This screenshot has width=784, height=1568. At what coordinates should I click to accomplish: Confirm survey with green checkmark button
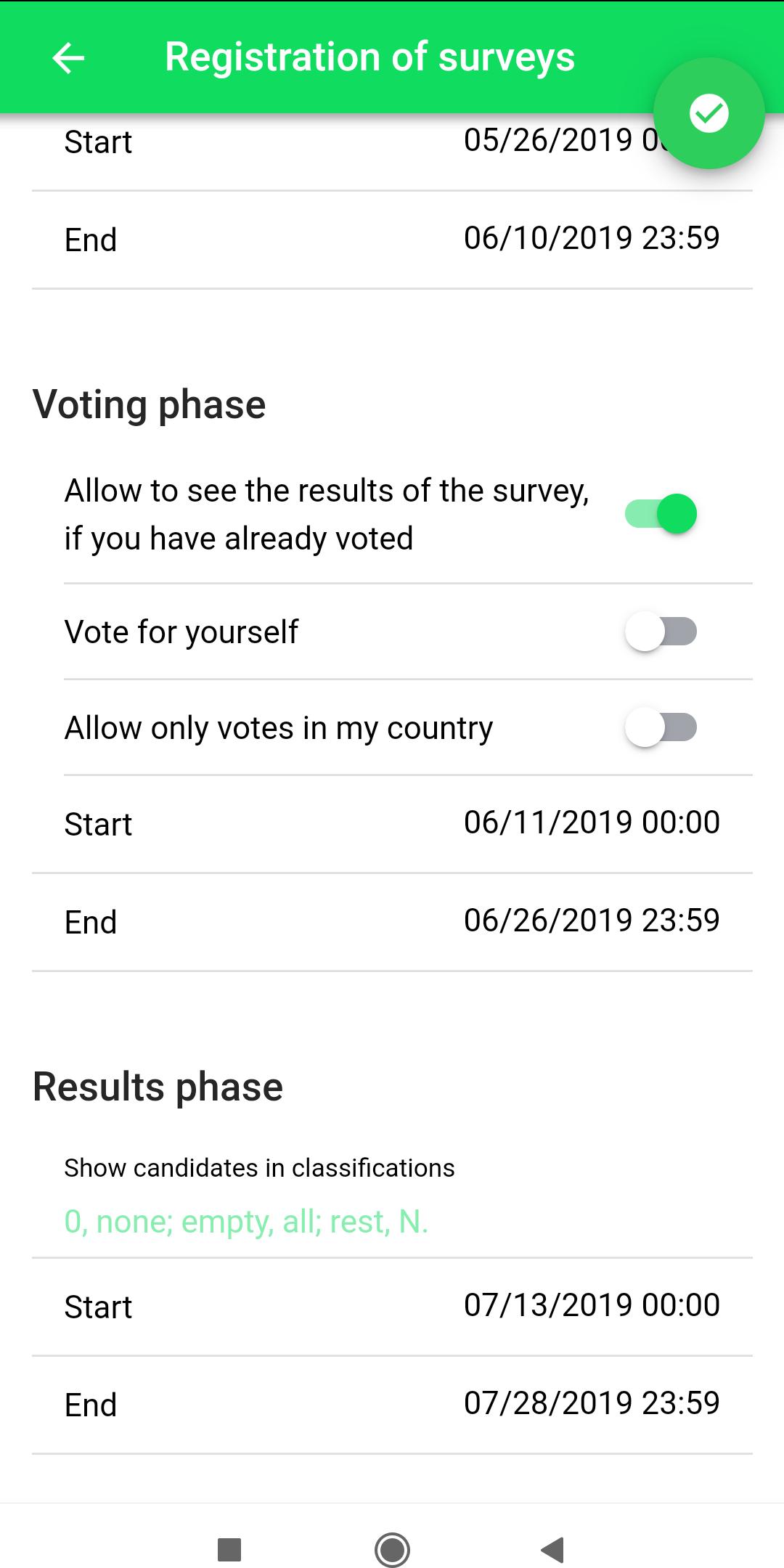point(709,113)
